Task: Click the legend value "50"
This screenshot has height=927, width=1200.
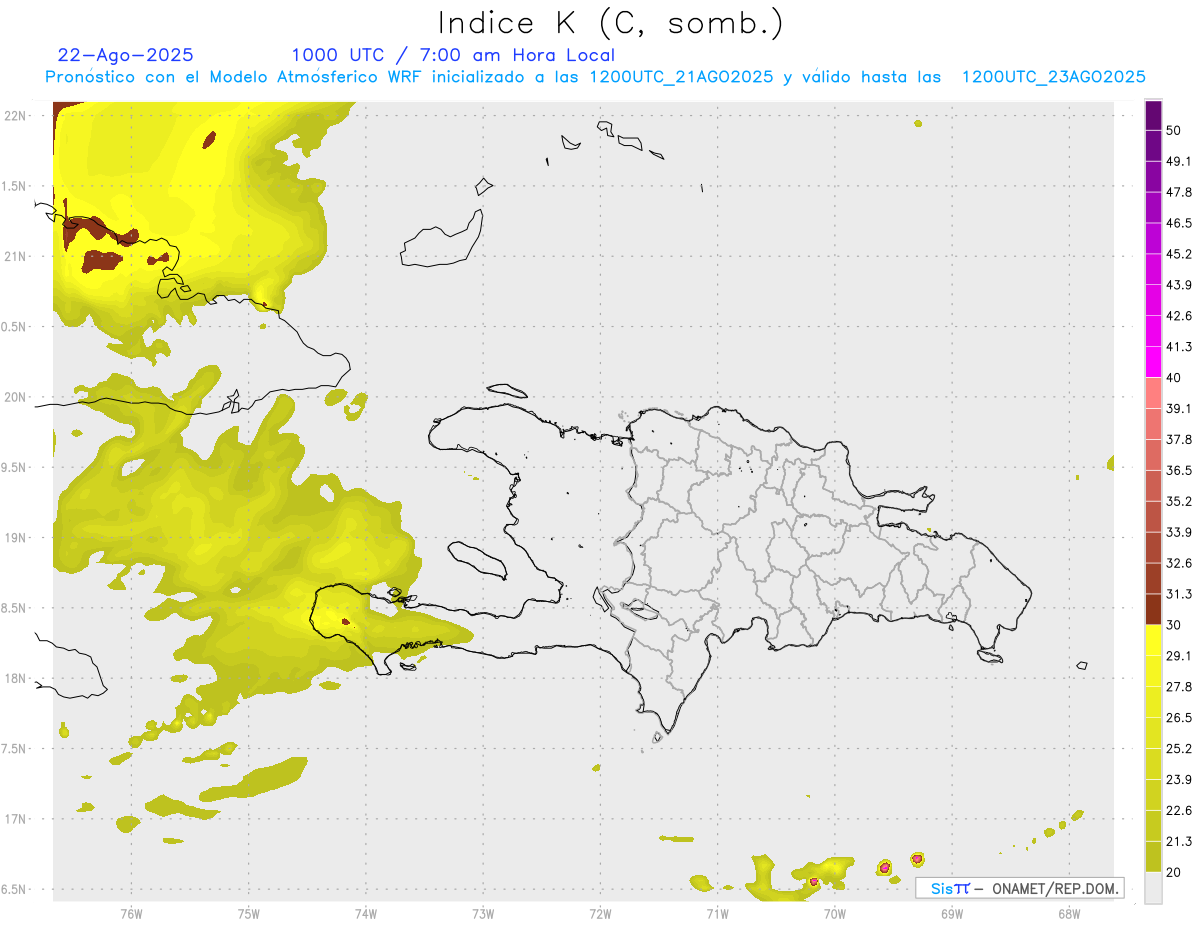Action: tap(1175, 131)
